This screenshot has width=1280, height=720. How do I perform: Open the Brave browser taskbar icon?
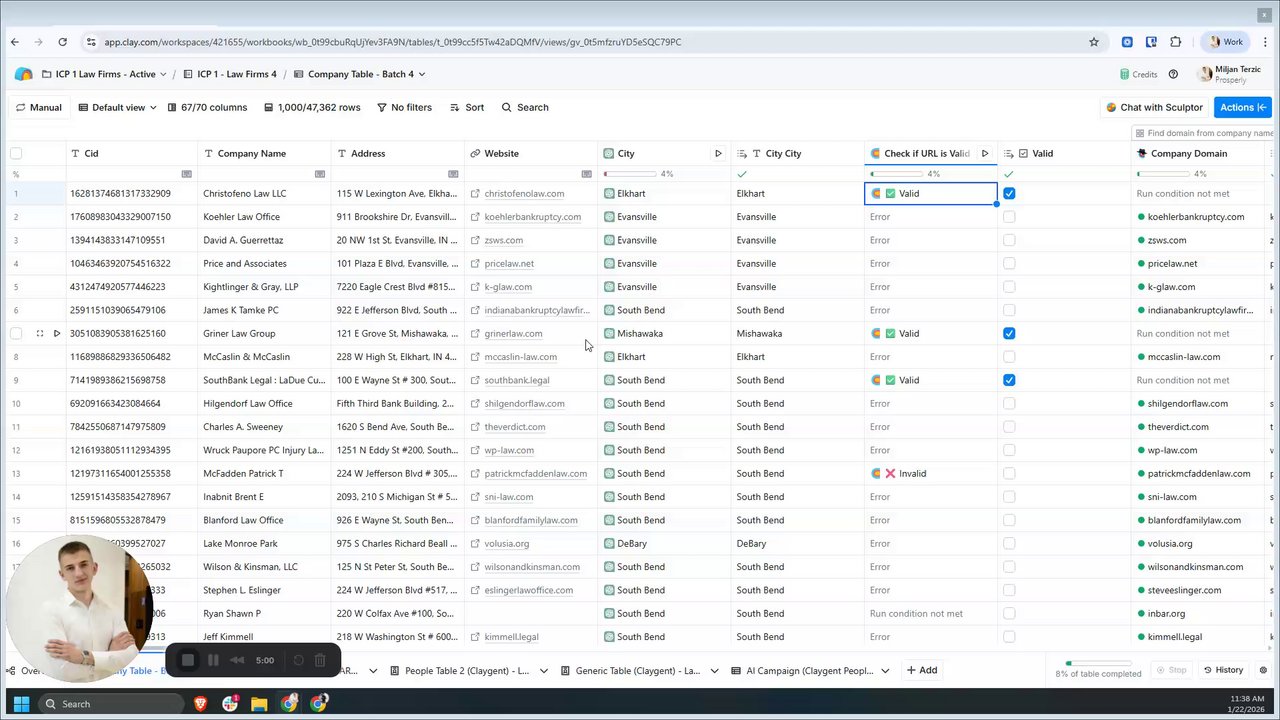click(x=201, y=704)
